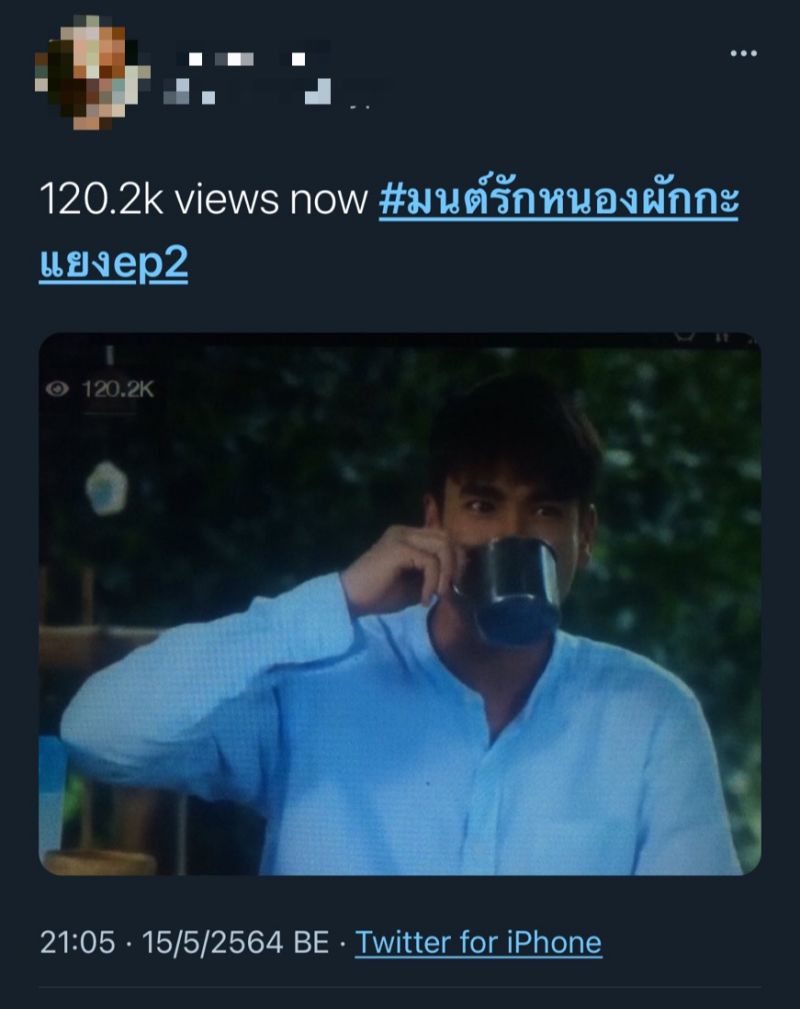Open the attached tweet image

point(400,604)
